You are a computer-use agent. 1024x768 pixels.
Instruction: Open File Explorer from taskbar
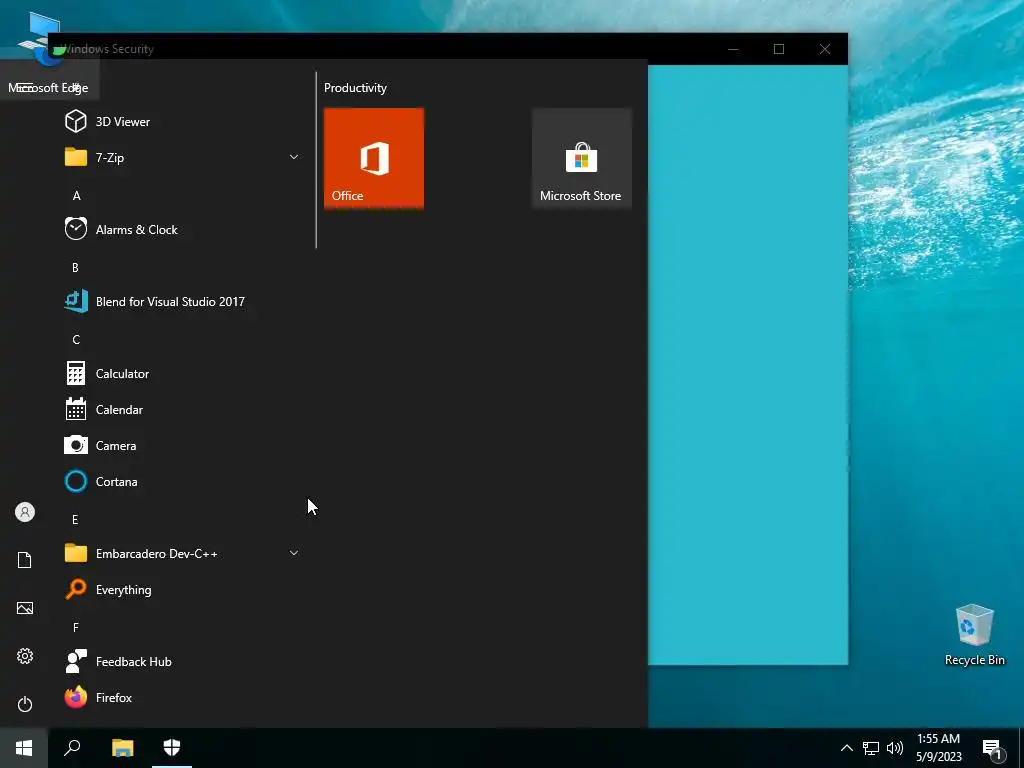click(x=123, y=748)
